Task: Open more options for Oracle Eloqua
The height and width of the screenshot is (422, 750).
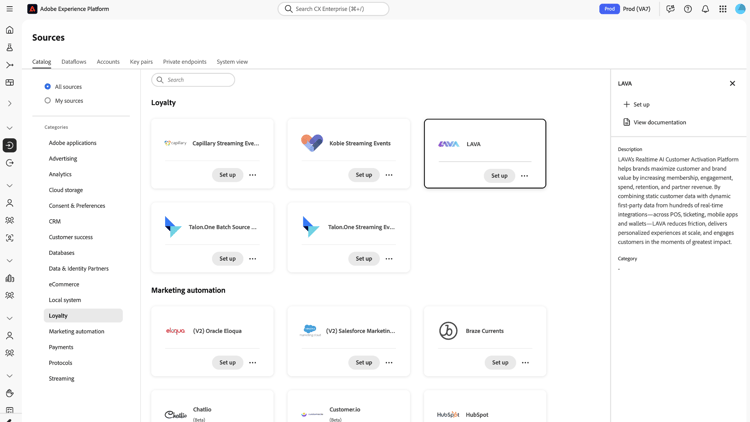Action: click(253, 363)
